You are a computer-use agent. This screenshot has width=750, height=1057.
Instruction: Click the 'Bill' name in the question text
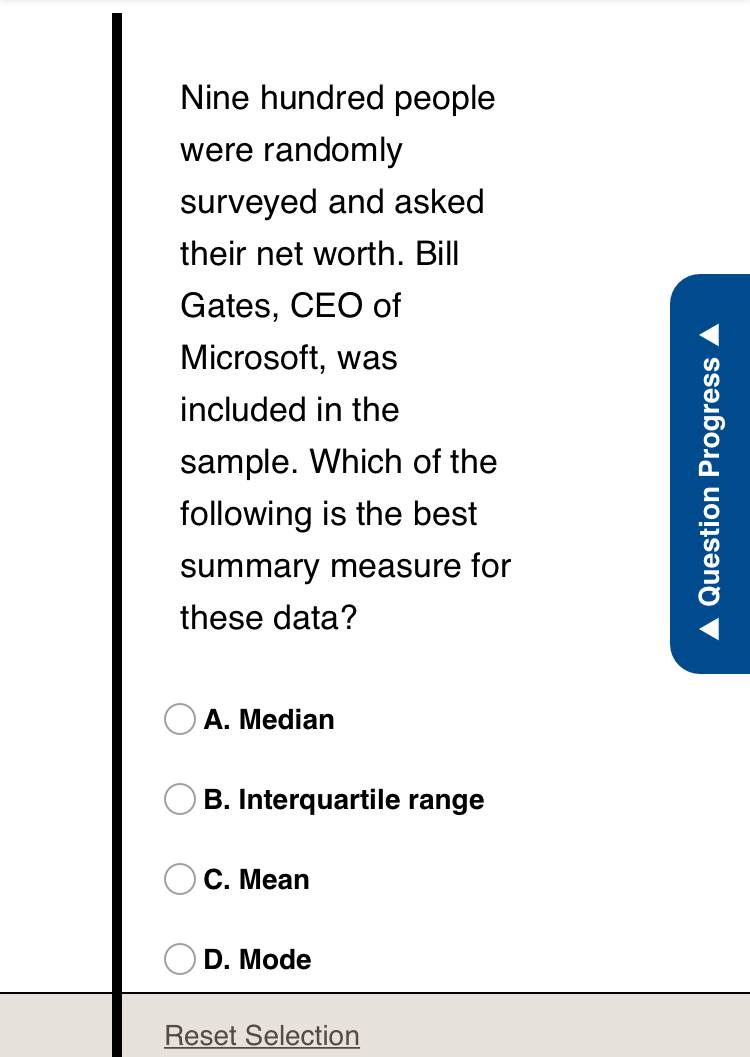(437, 253)
